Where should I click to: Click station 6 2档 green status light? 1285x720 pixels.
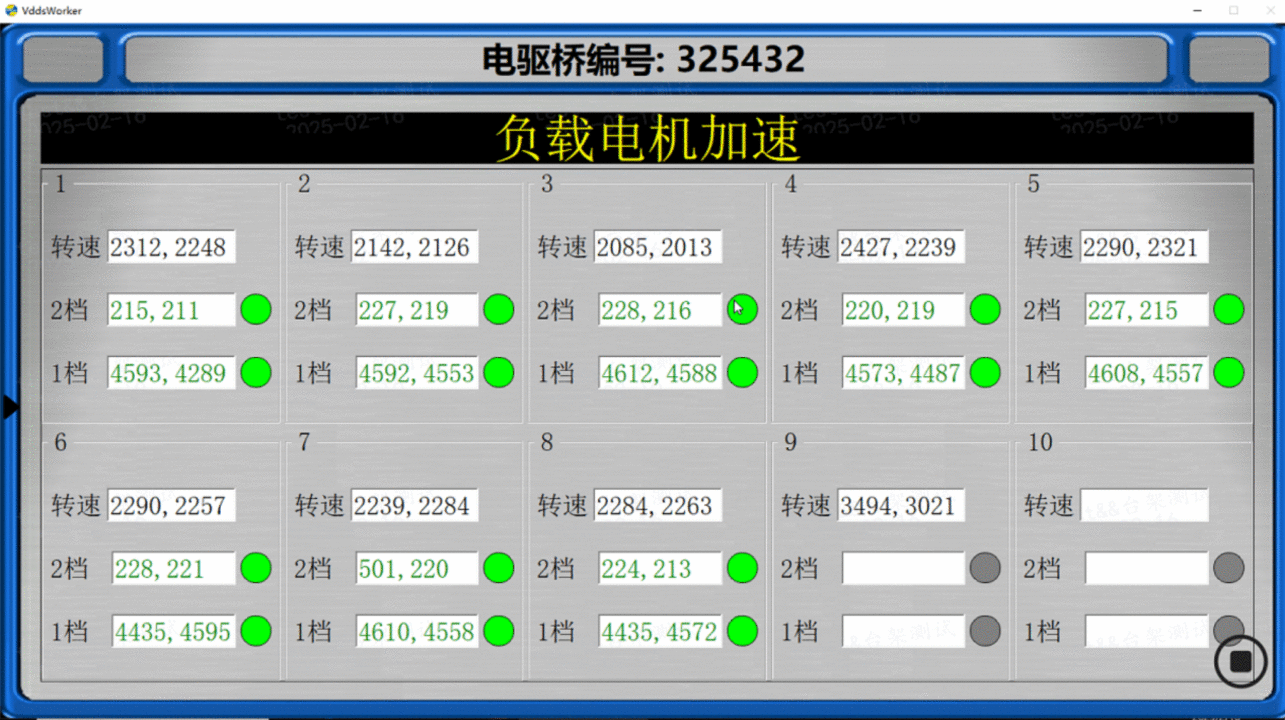pyautogui.click(x=256, y=568)
